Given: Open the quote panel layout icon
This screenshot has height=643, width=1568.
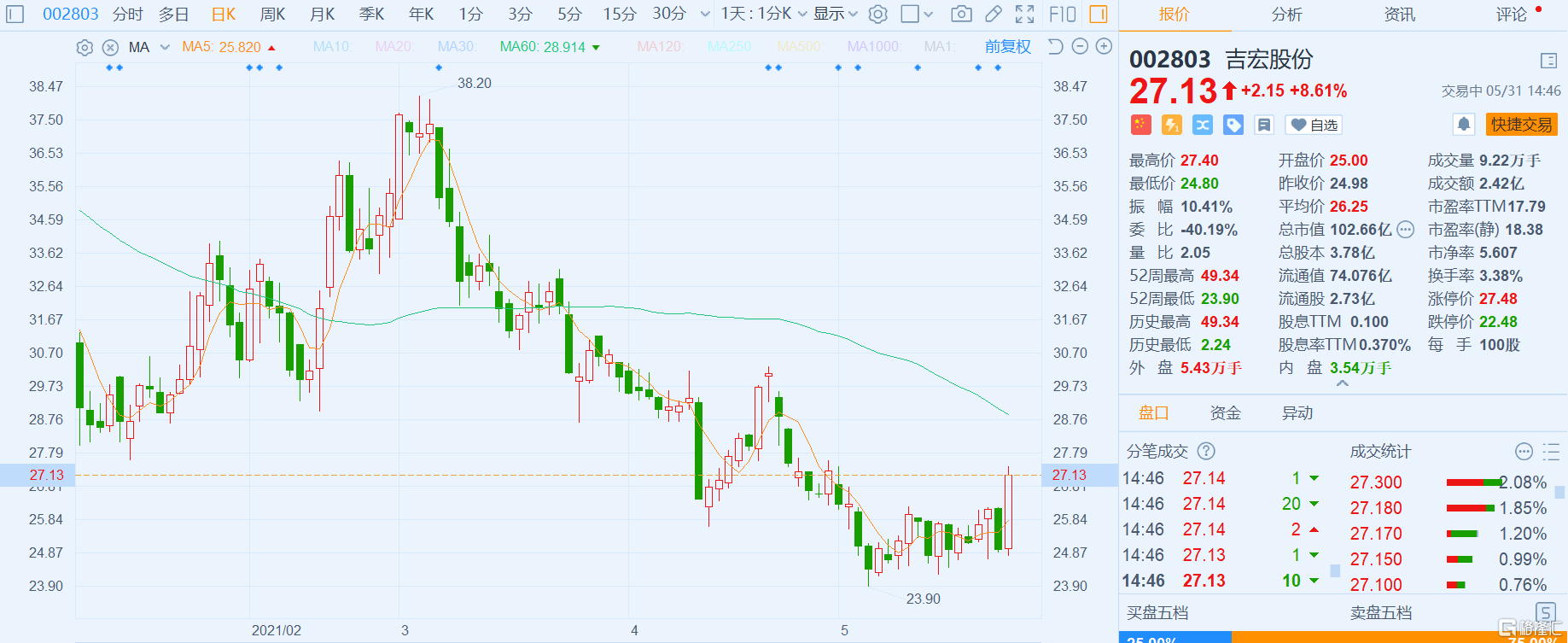Looking at the screenshot, I should tap(1548, 61).
